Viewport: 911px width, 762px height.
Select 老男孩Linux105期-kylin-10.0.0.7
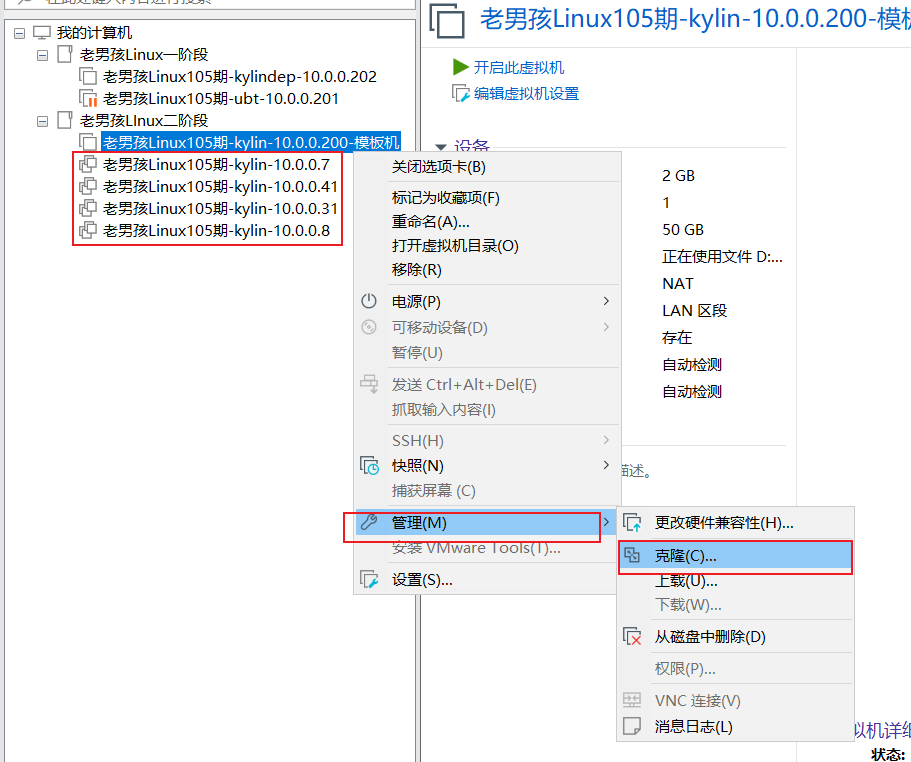[x=216, y=164]
